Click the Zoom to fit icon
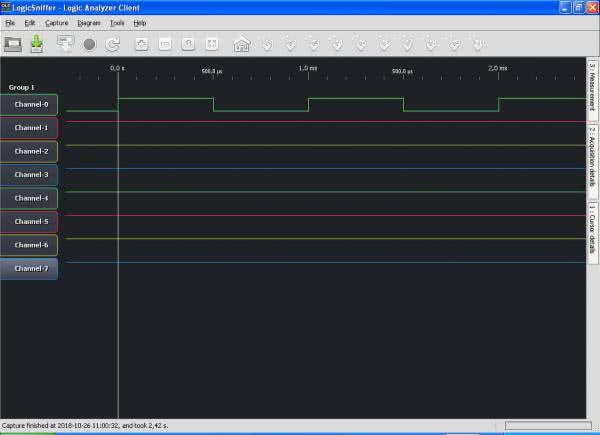This screenshot has width=600, height=435. 212,44
